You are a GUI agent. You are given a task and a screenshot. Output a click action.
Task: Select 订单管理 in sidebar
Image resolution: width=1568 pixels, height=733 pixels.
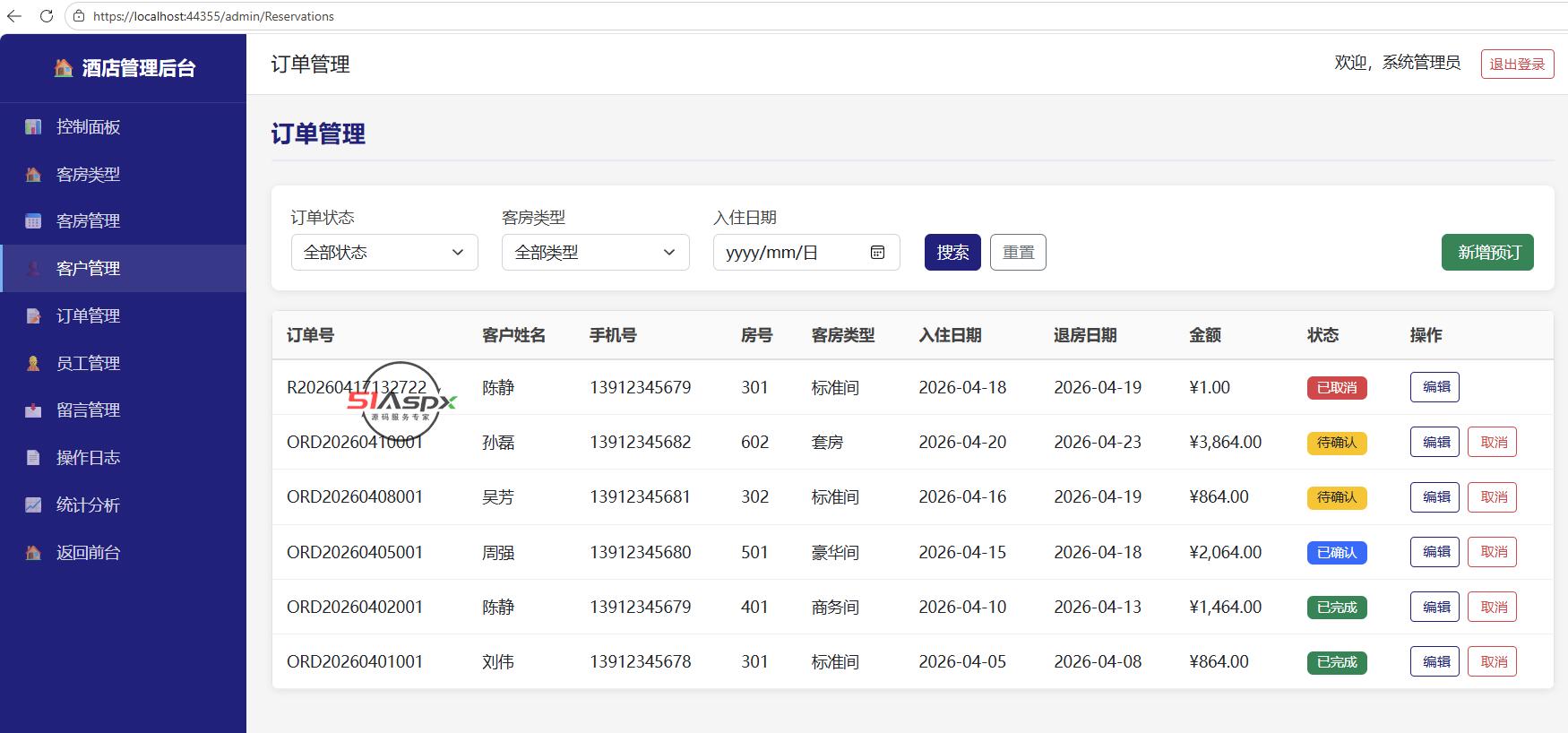point(124,316)
